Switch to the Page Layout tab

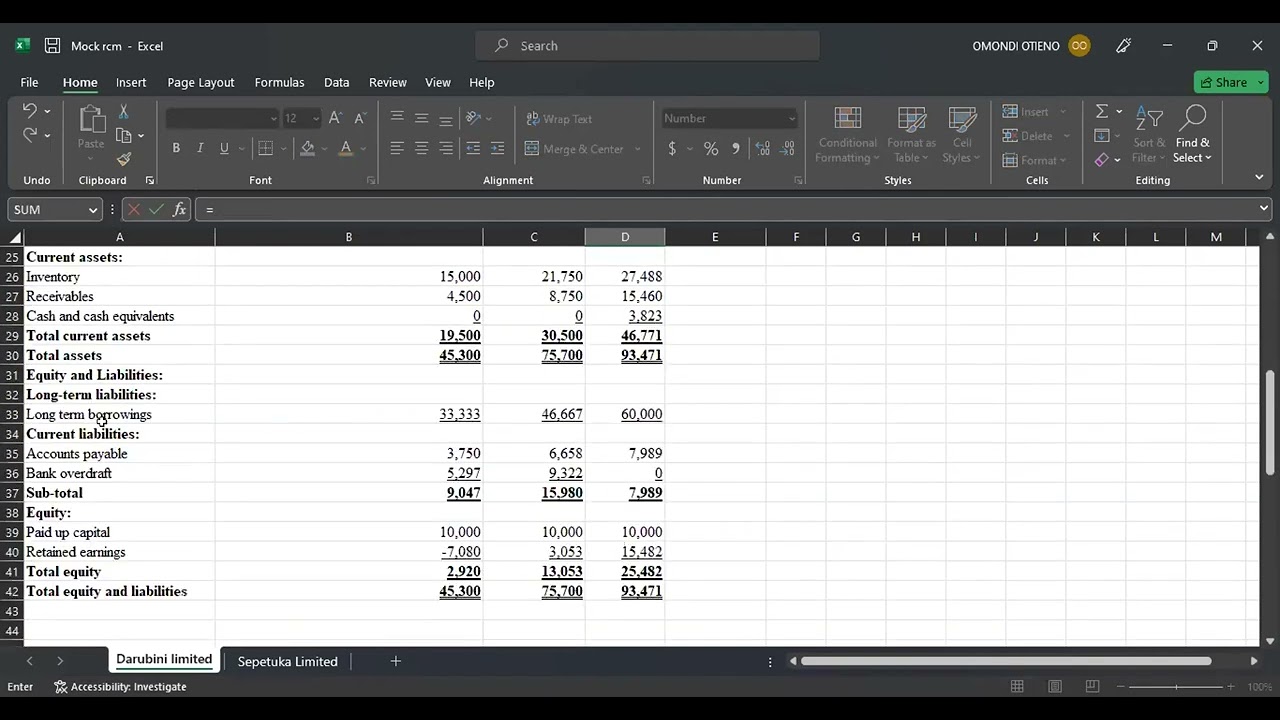pyautogui.click(x=201, y=82)
